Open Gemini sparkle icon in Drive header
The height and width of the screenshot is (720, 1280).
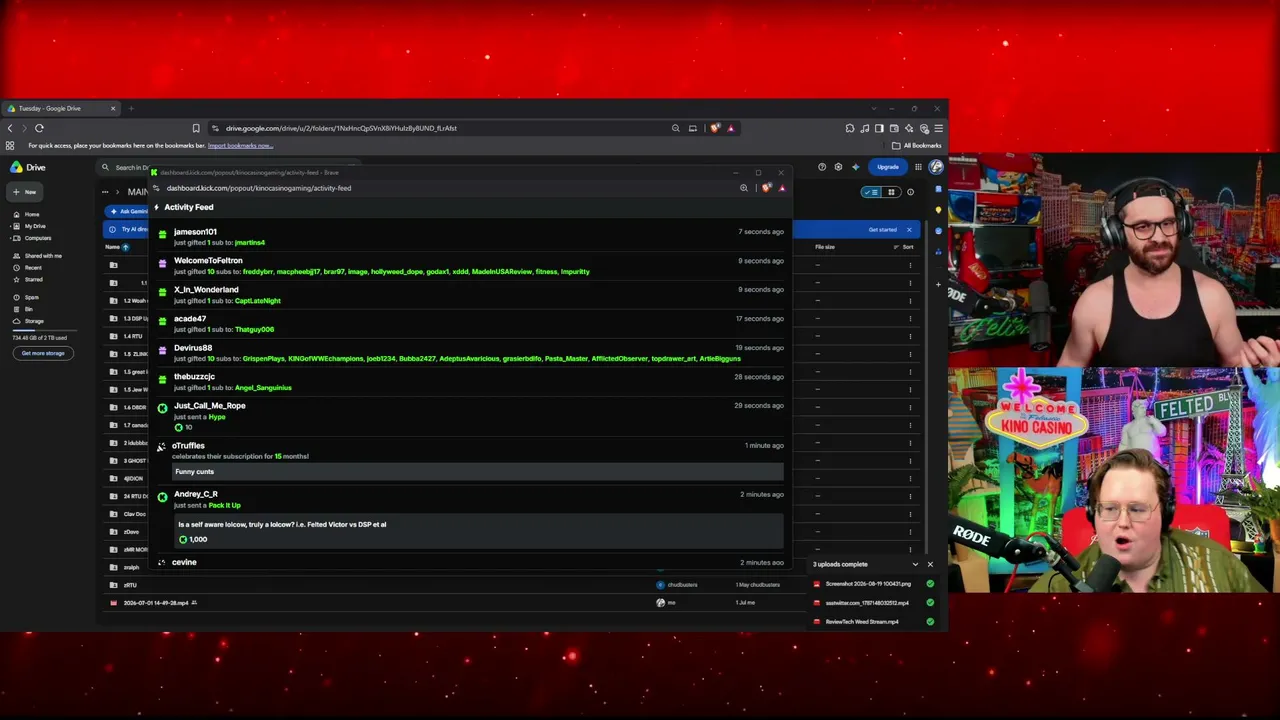click(855, 167)
